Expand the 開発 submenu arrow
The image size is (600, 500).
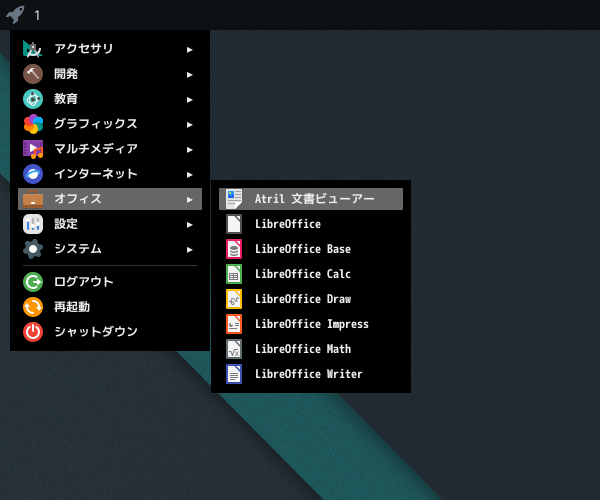[189, 75]
